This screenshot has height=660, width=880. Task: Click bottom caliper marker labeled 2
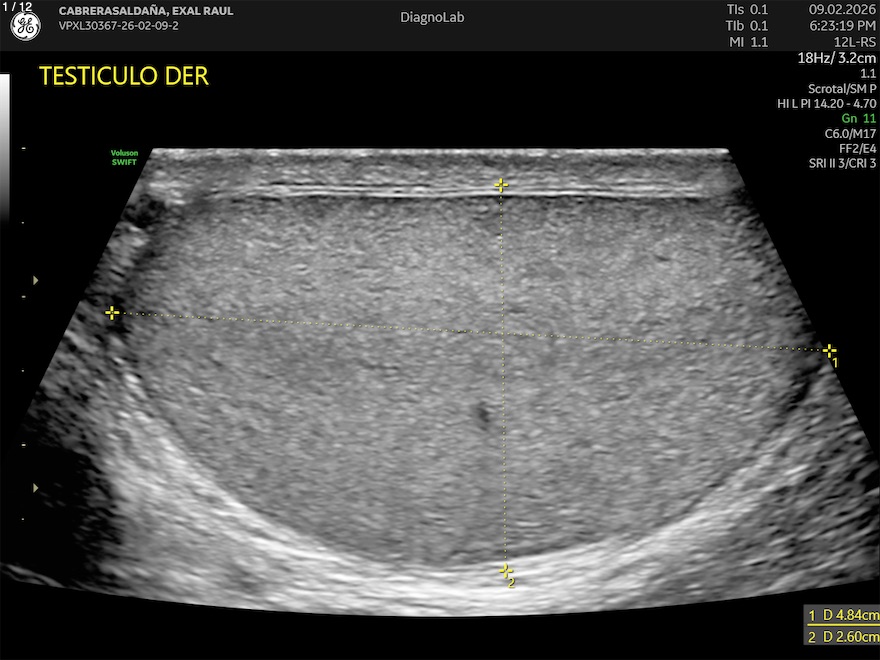coord(506,570)
